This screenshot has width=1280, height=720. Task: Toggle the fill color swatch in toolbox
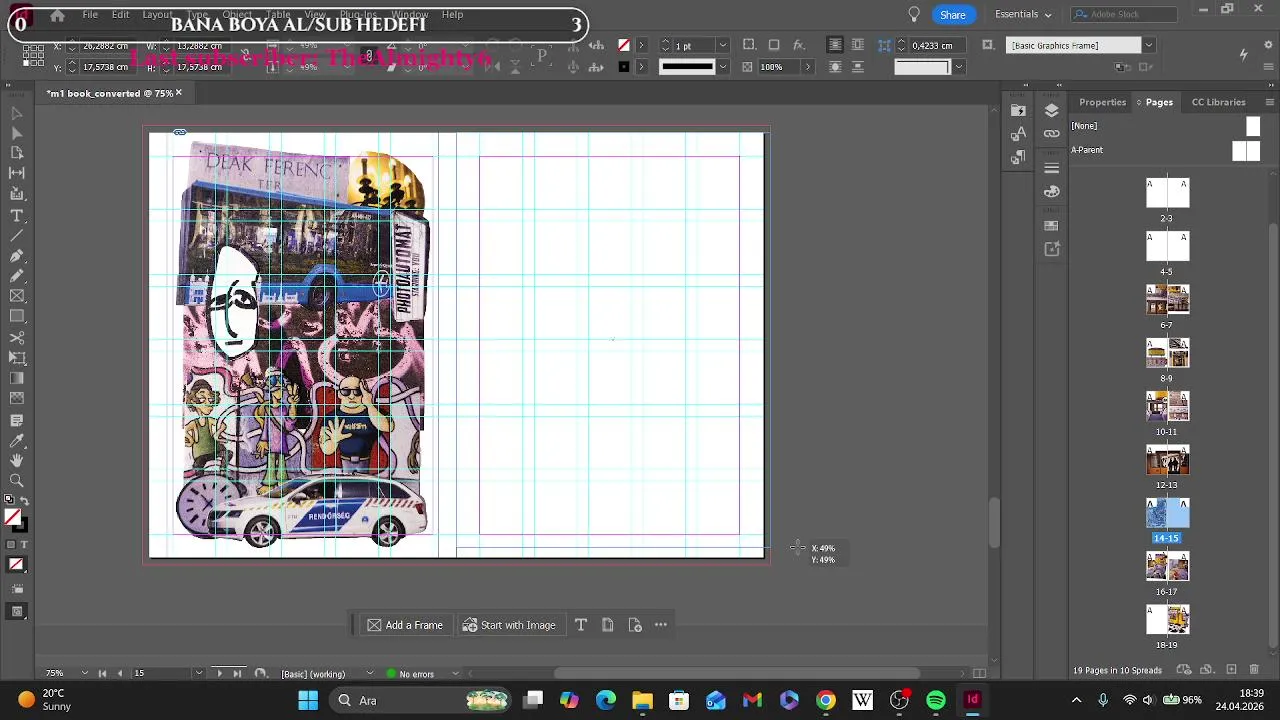point(12,517)
